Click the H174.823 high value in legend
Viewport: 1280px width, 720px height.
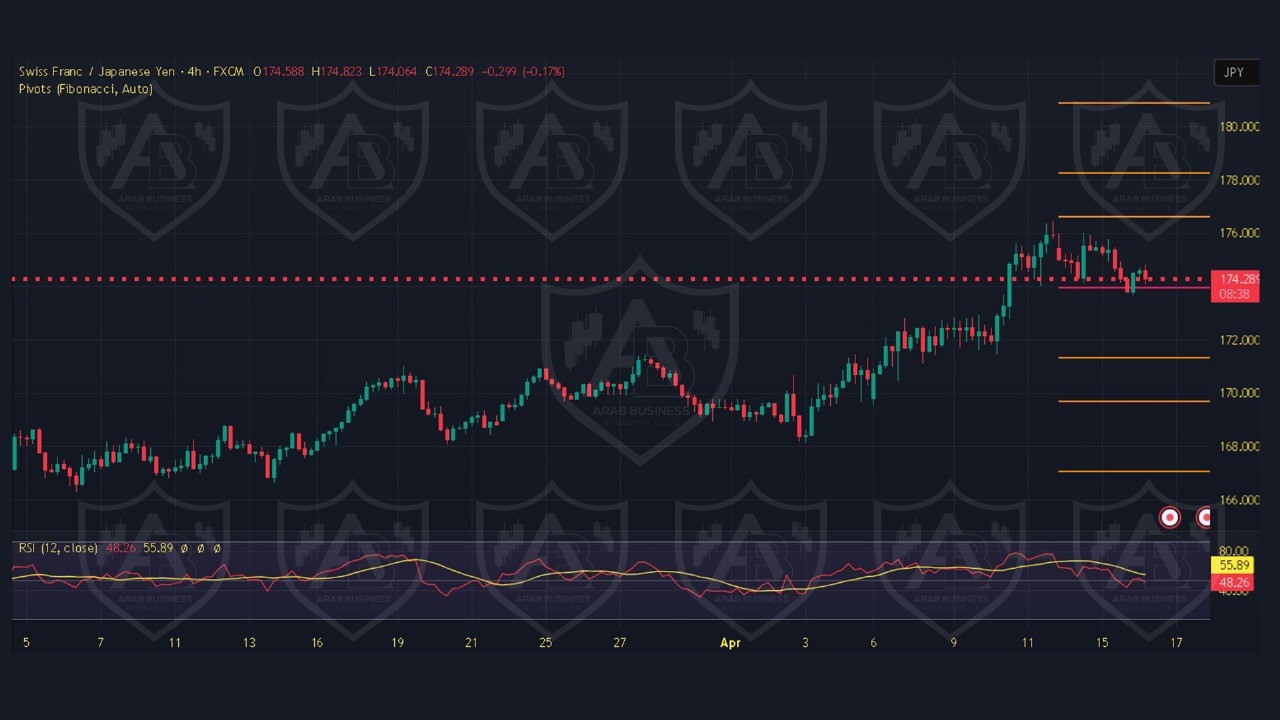336,72
